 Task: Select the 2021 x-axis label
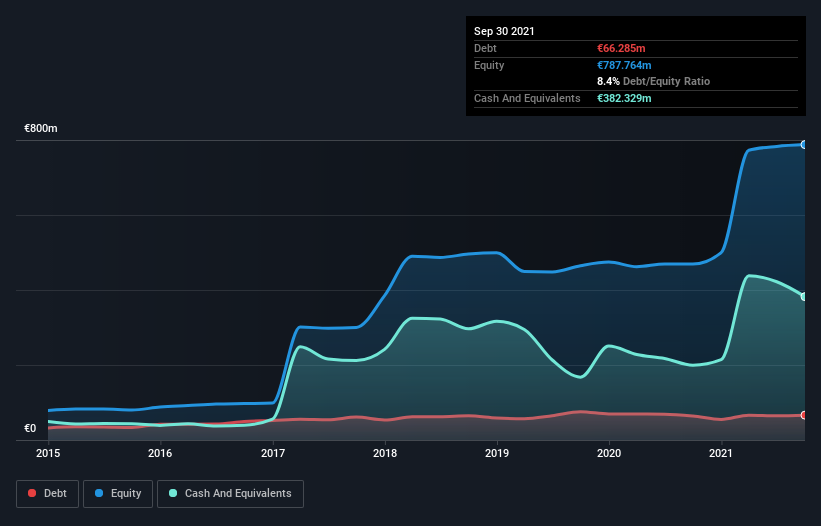coord(720,453)
